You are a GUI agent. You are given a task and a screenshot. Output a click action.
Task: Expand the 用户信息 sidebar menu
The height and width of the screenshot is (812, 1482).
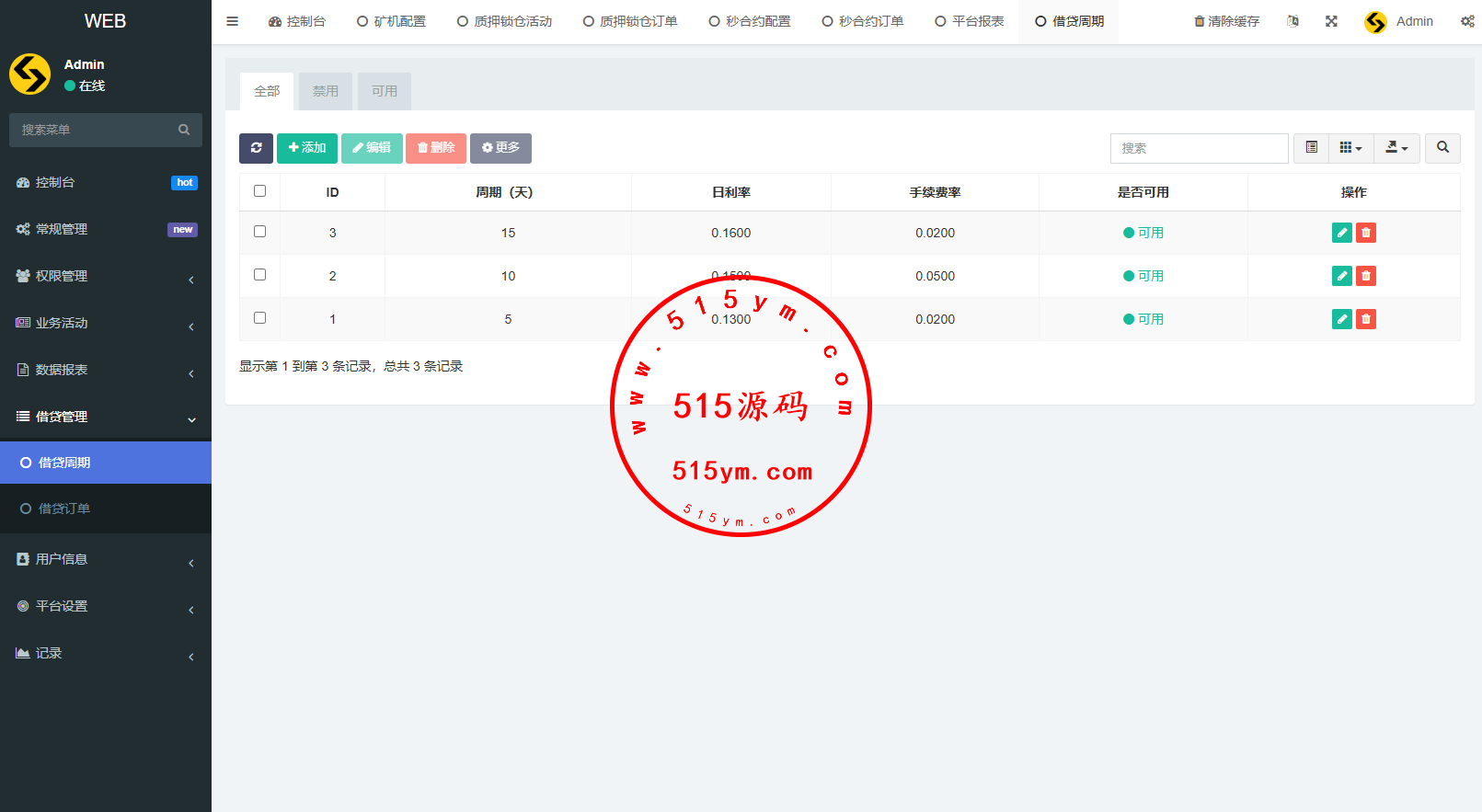point(106,559)
